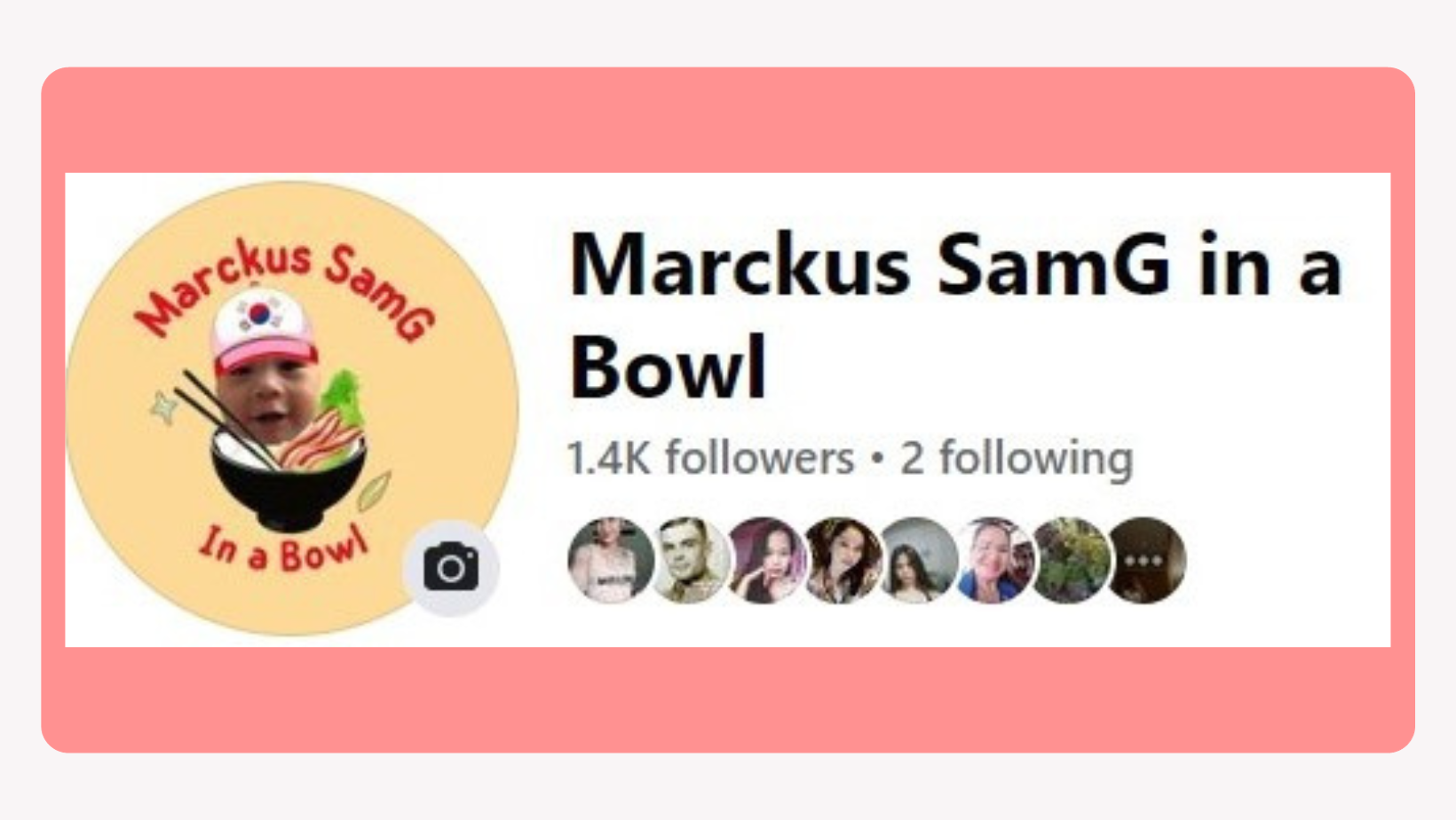This screenshot has width=1456, height=820.
Task: Select black-and-white uniformed man follower avatar
Action: click(687, 560)
